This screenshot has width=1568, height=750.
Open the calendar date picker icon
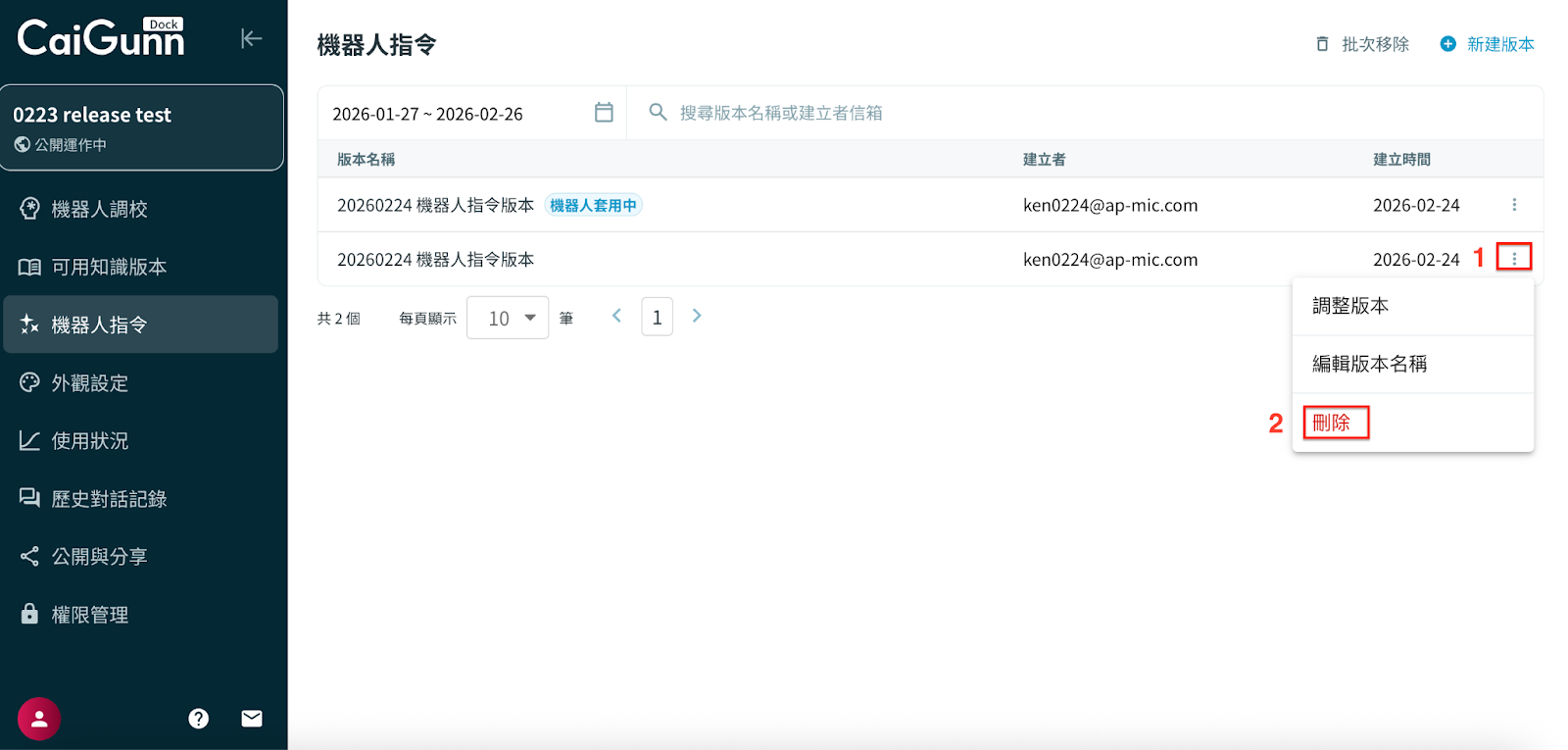(604, 113)
